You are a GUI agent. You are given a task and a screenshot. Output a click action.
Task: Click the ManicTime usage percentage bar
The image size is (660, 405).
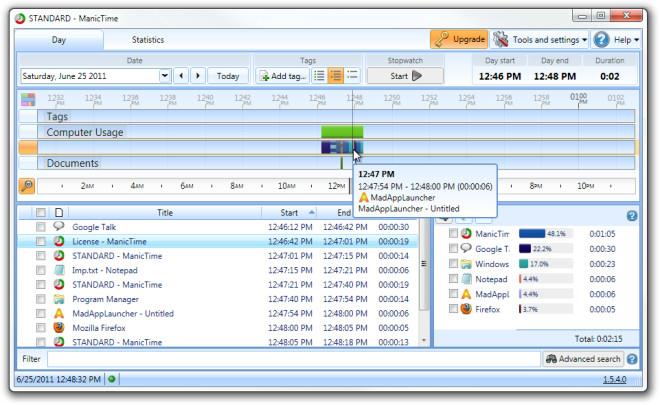pos(543,233)
